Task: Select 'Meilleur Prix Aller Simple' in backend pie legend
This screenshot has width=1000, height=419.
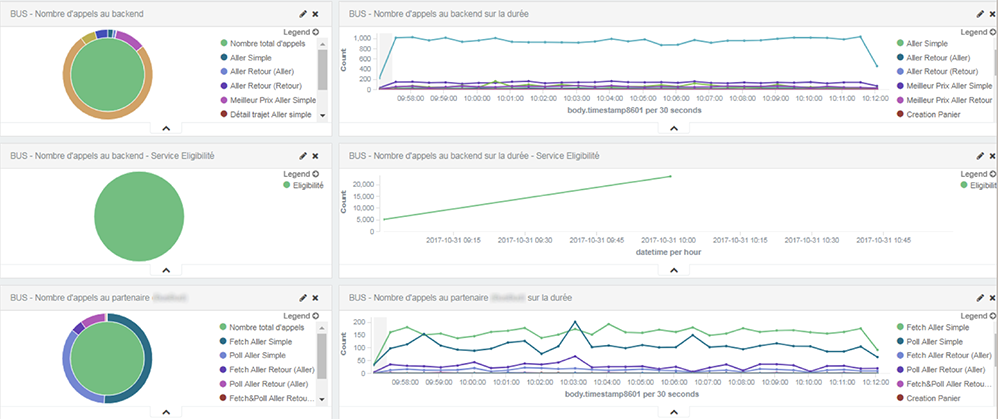Action: 268,100
